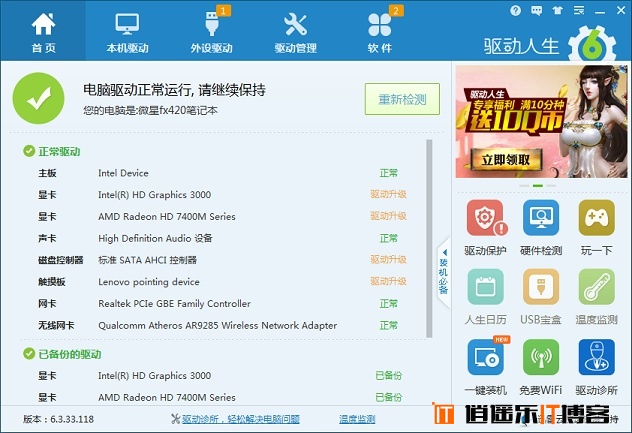The width and height of the screenshot is (632, 433).
Task: Click the 已备份的驱动 section header
Action: point(62,354)
